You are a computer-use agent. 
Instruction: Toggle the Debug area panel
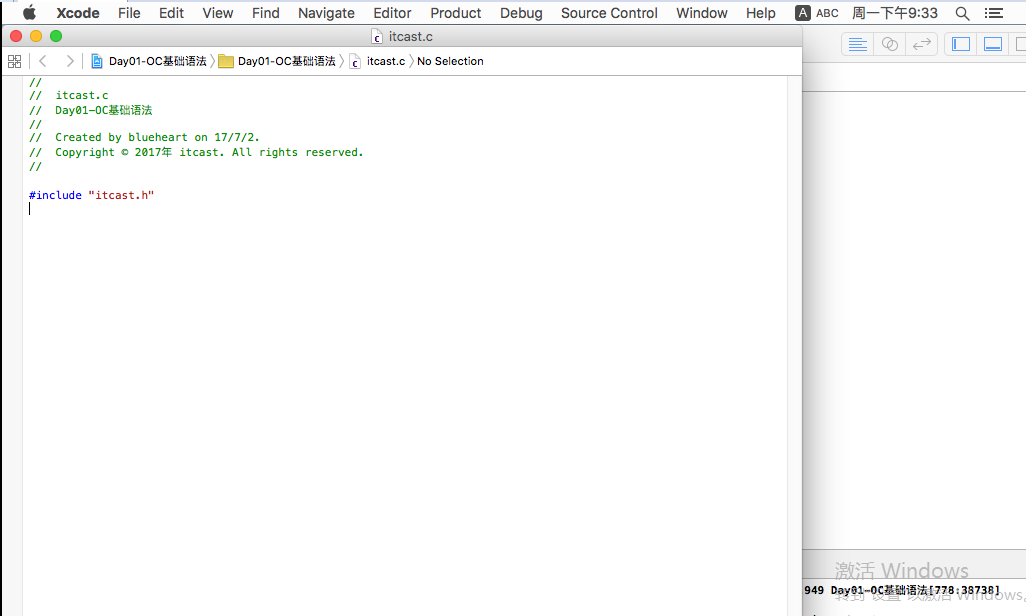coord(993,45)
